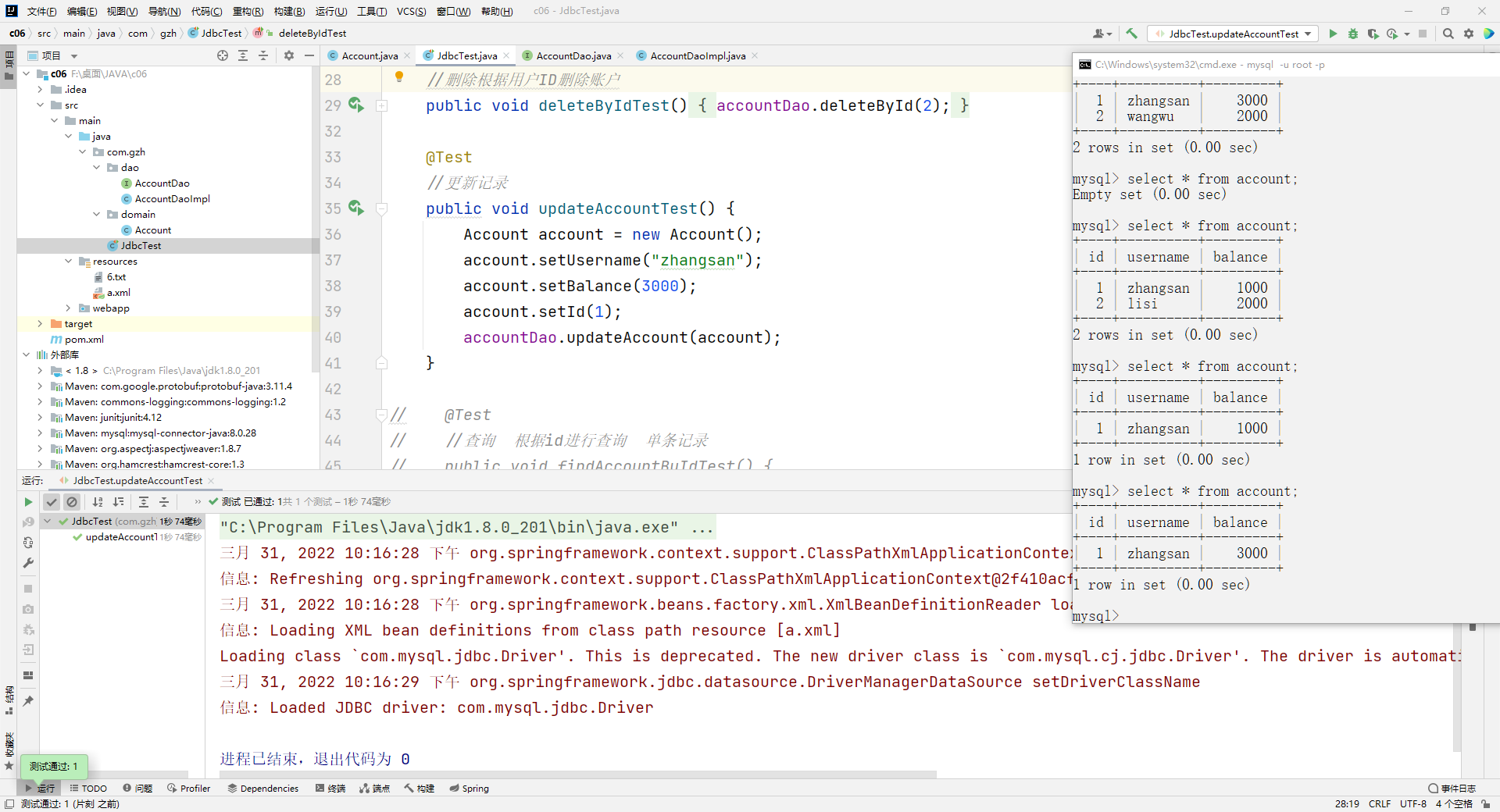The width and height of the screenshot is (1500, 812).
Task: Hide the project tool window
Action: [309, 55]
